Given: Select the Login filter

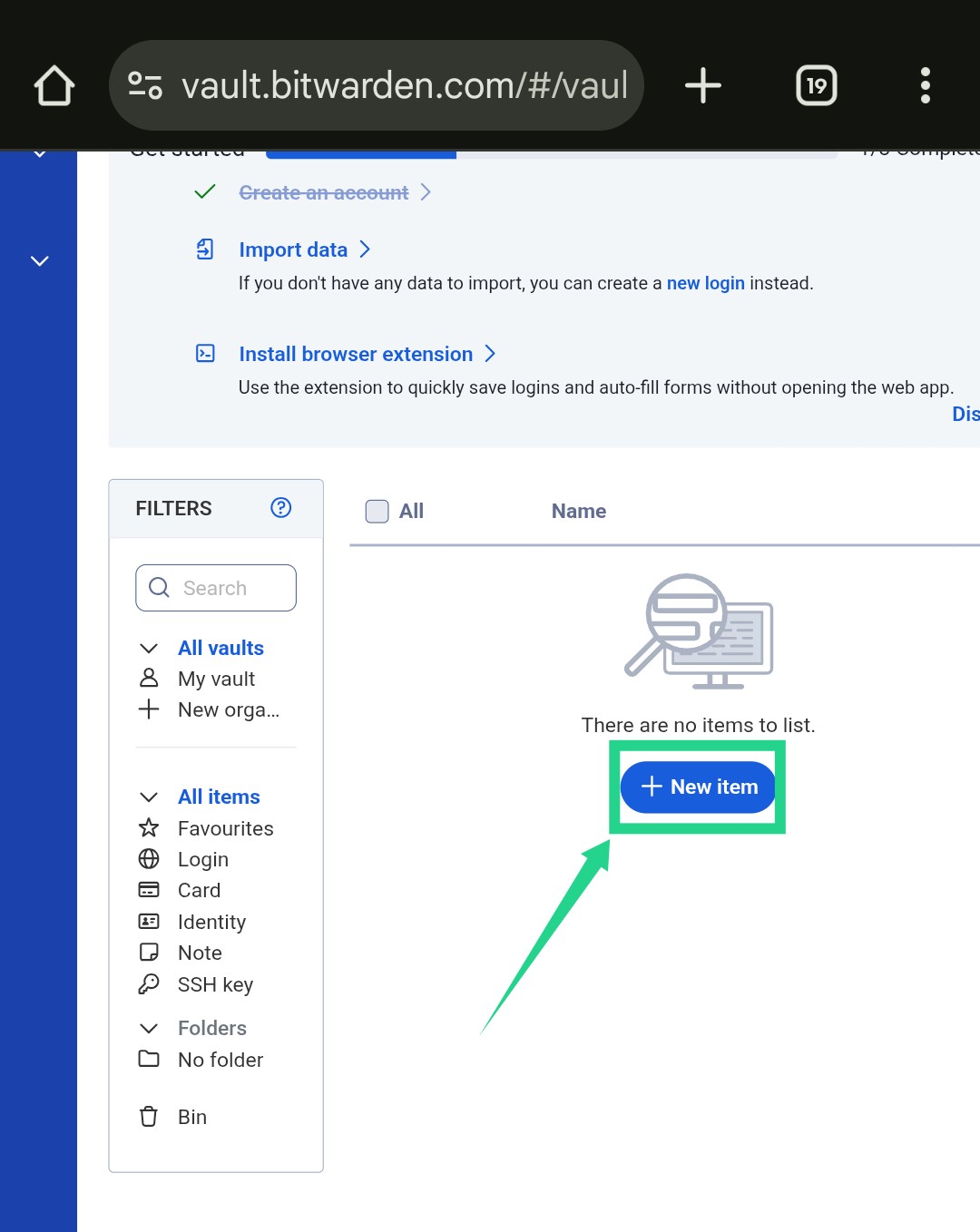Looking at the screenshot, I should [202, 859].
